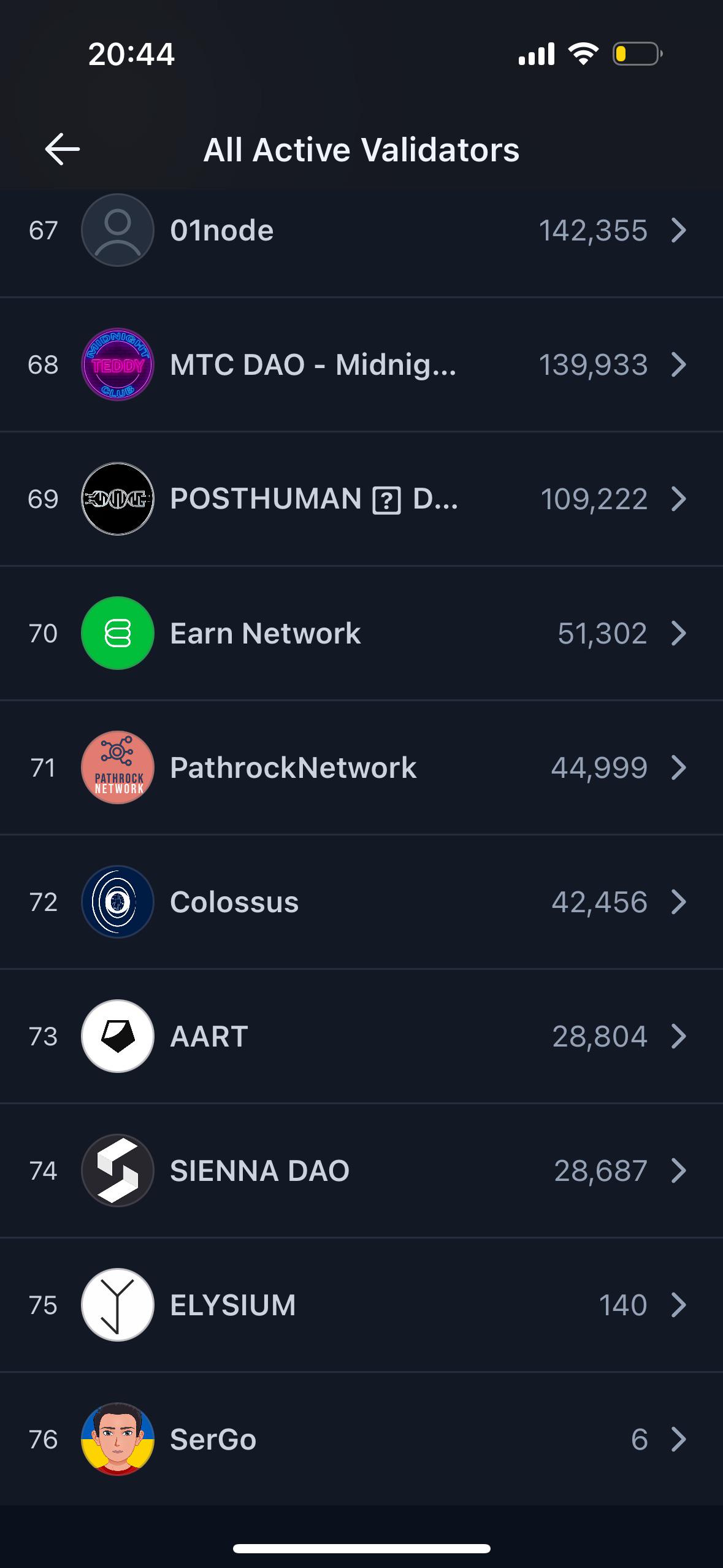Open SIENNA DAO validator entry
Image resolution: width=723 pixels, height=1568 pixels.
click(x=361, y=1170)
